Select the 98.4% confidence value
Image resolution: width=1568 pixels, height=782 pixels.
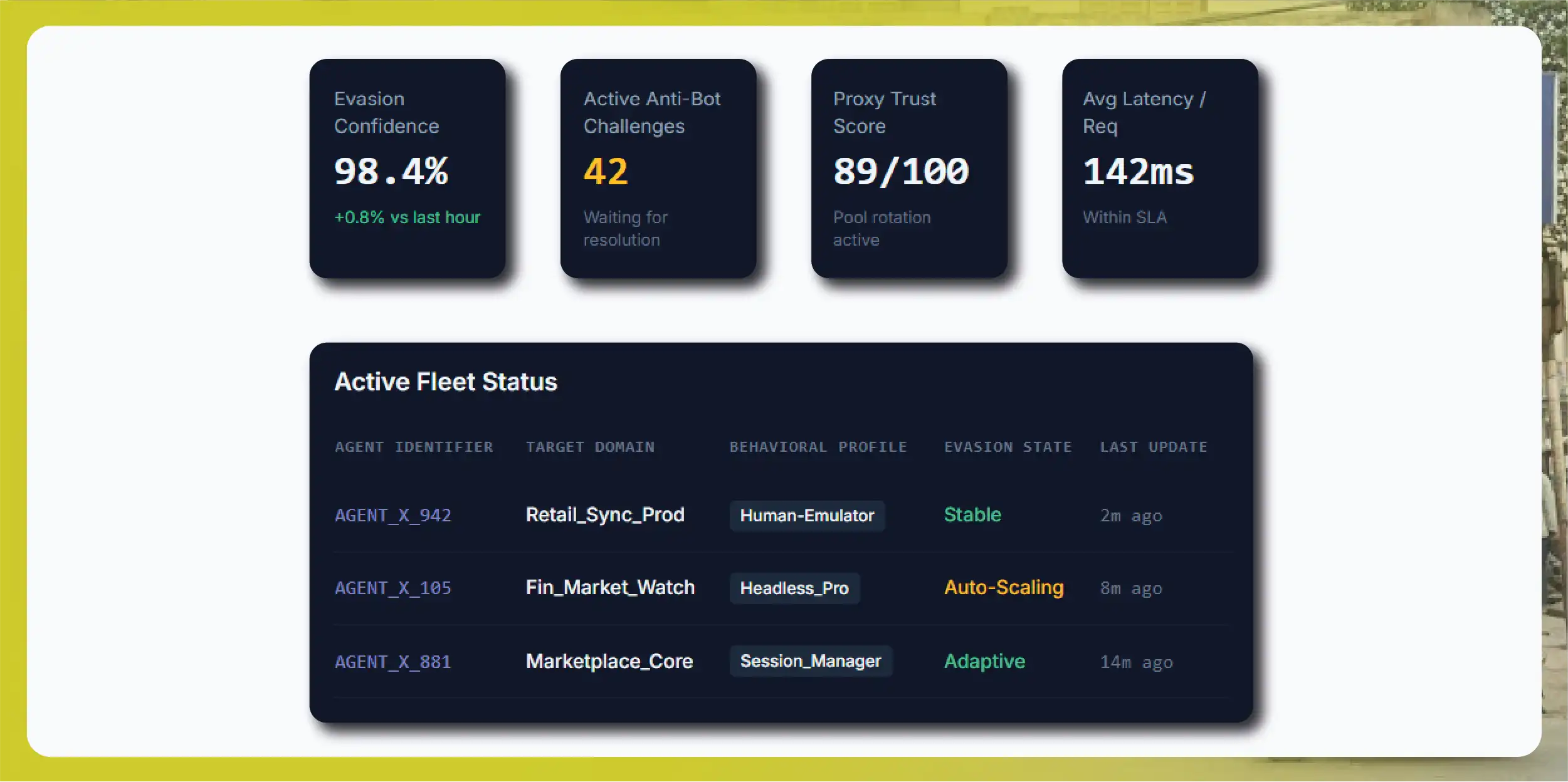[391, 172]
